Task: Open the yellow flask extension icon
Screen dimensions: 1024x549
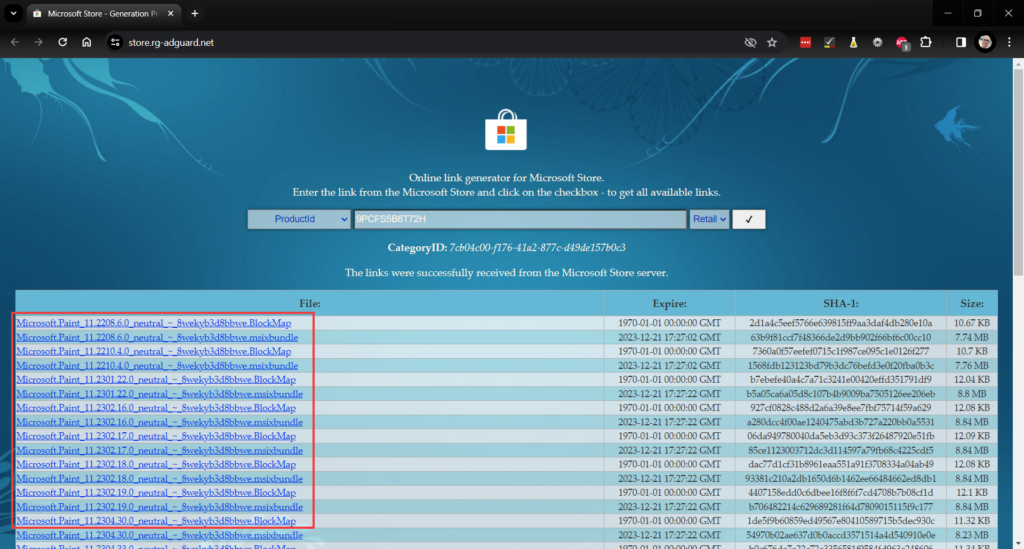Action: 853,42
